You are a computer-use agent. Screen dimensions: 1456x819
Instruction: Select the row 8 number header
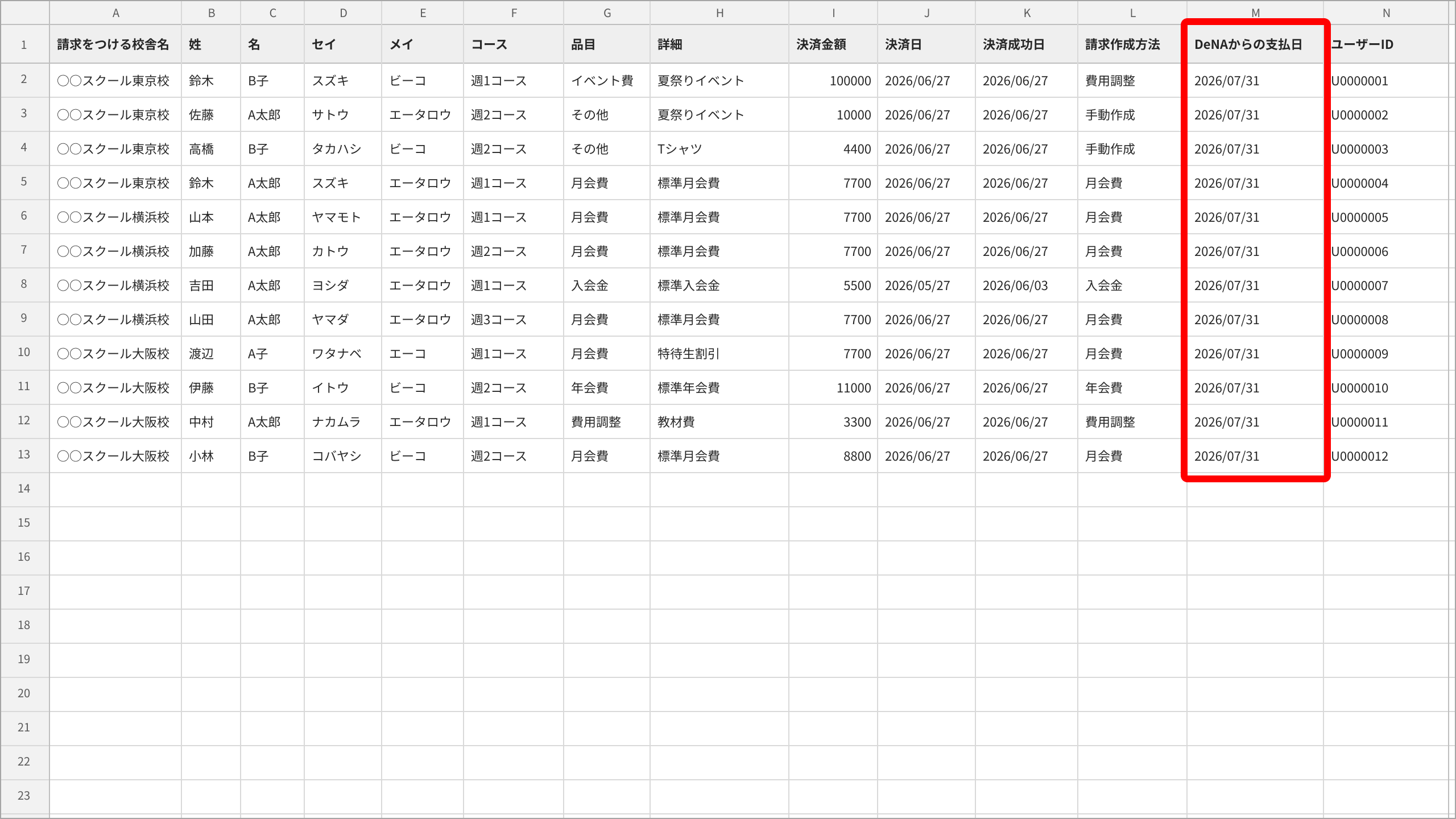[24, 284]
